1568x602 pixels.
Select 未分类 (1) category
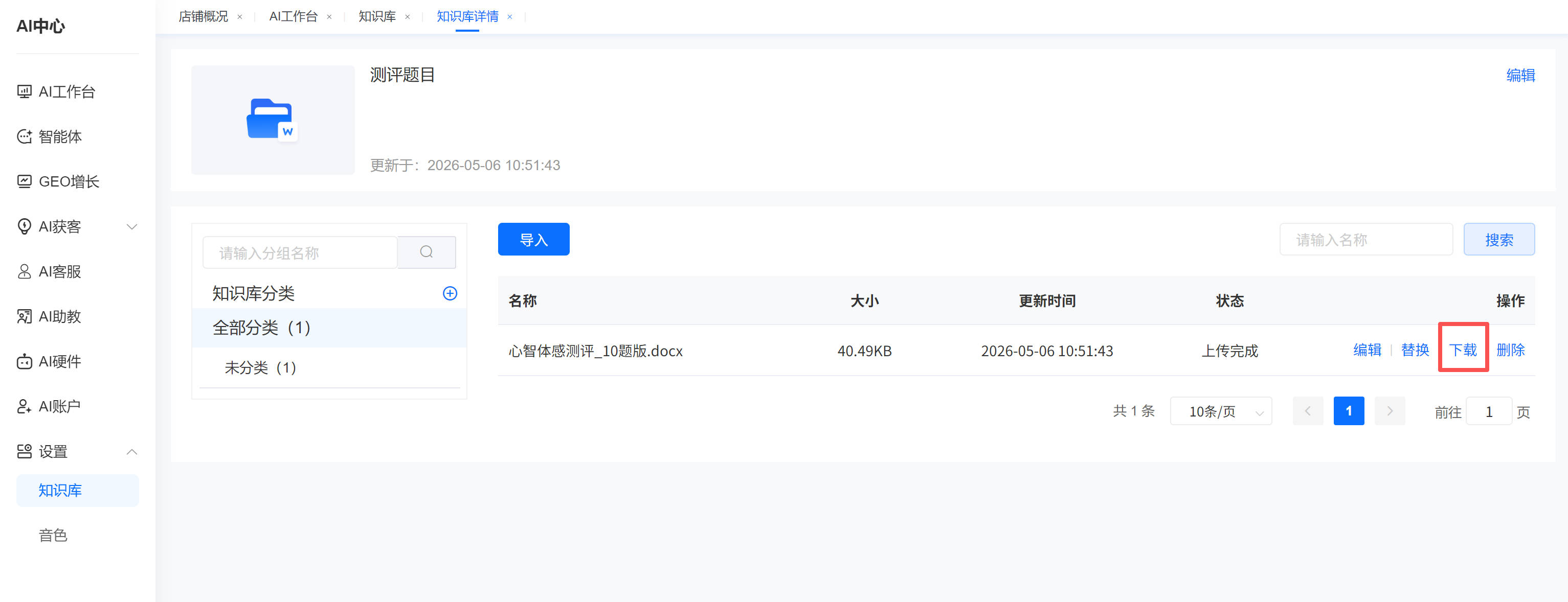pyautogui.click(x=329, y=368)
